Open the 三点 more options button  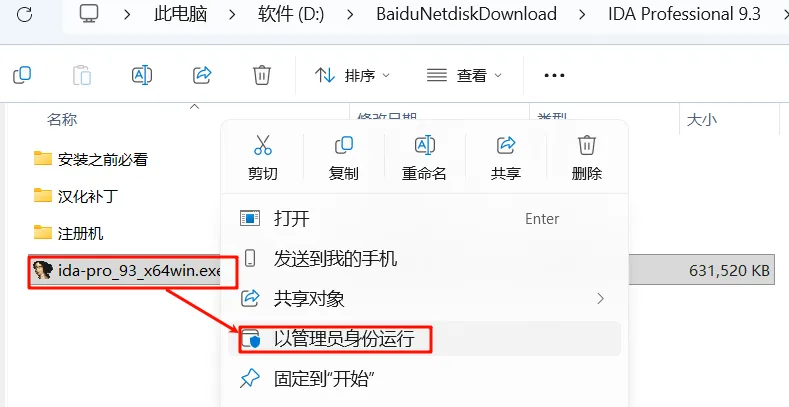pos(554,75)
